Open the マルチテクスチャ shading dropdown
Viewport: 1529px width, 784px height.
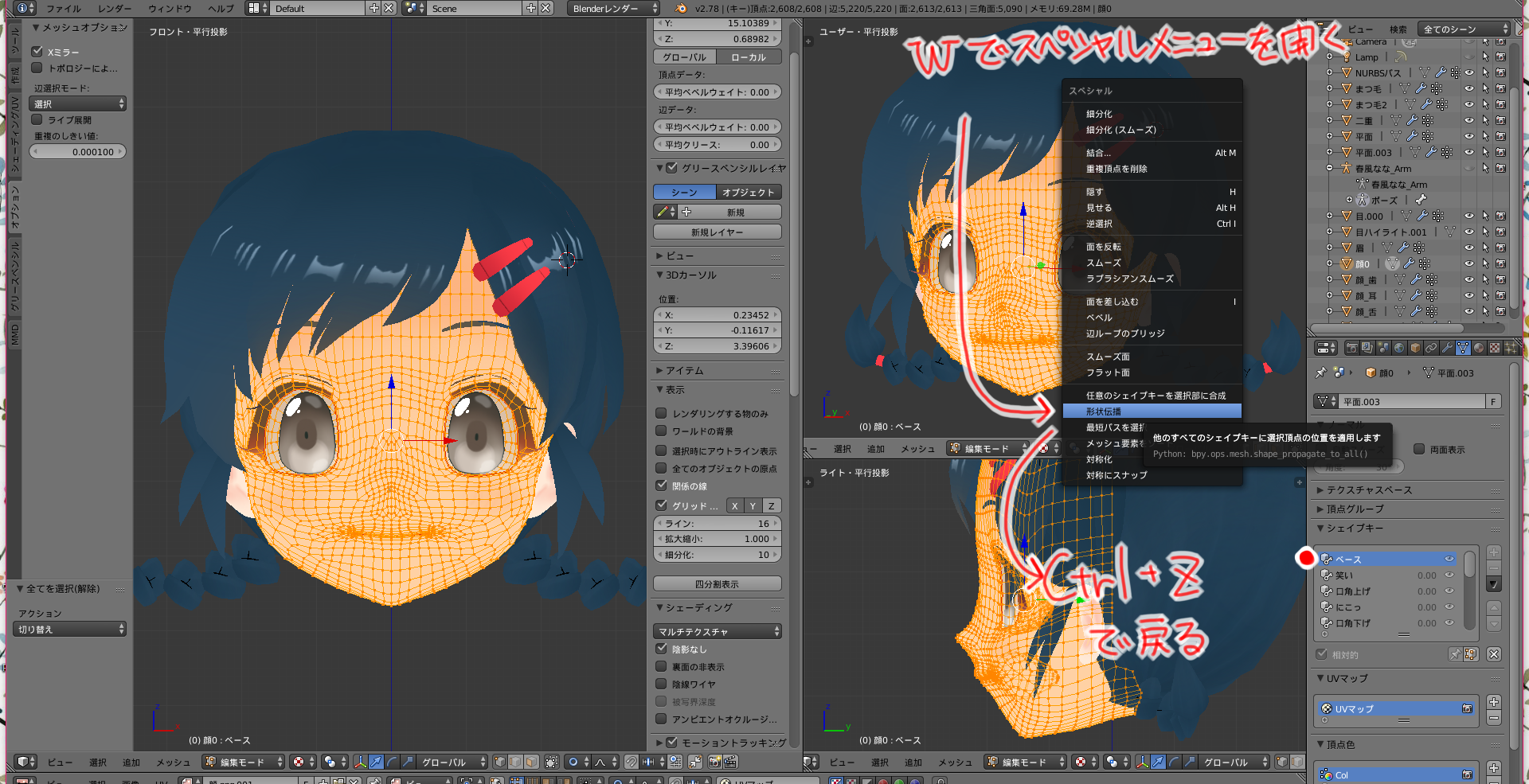click(x=718, y=631)
